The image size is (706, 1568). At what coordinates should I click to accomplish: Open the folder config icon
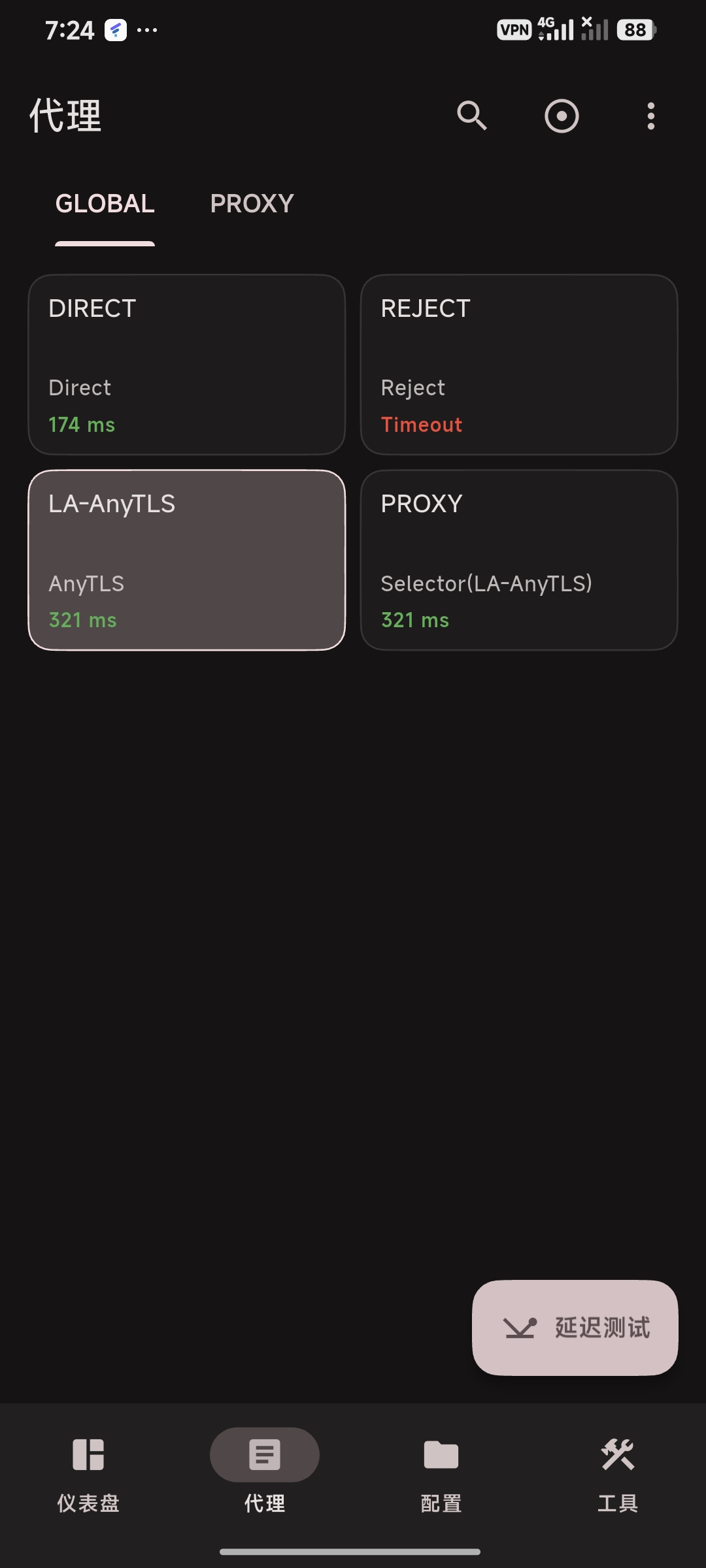pos(441,1454)
